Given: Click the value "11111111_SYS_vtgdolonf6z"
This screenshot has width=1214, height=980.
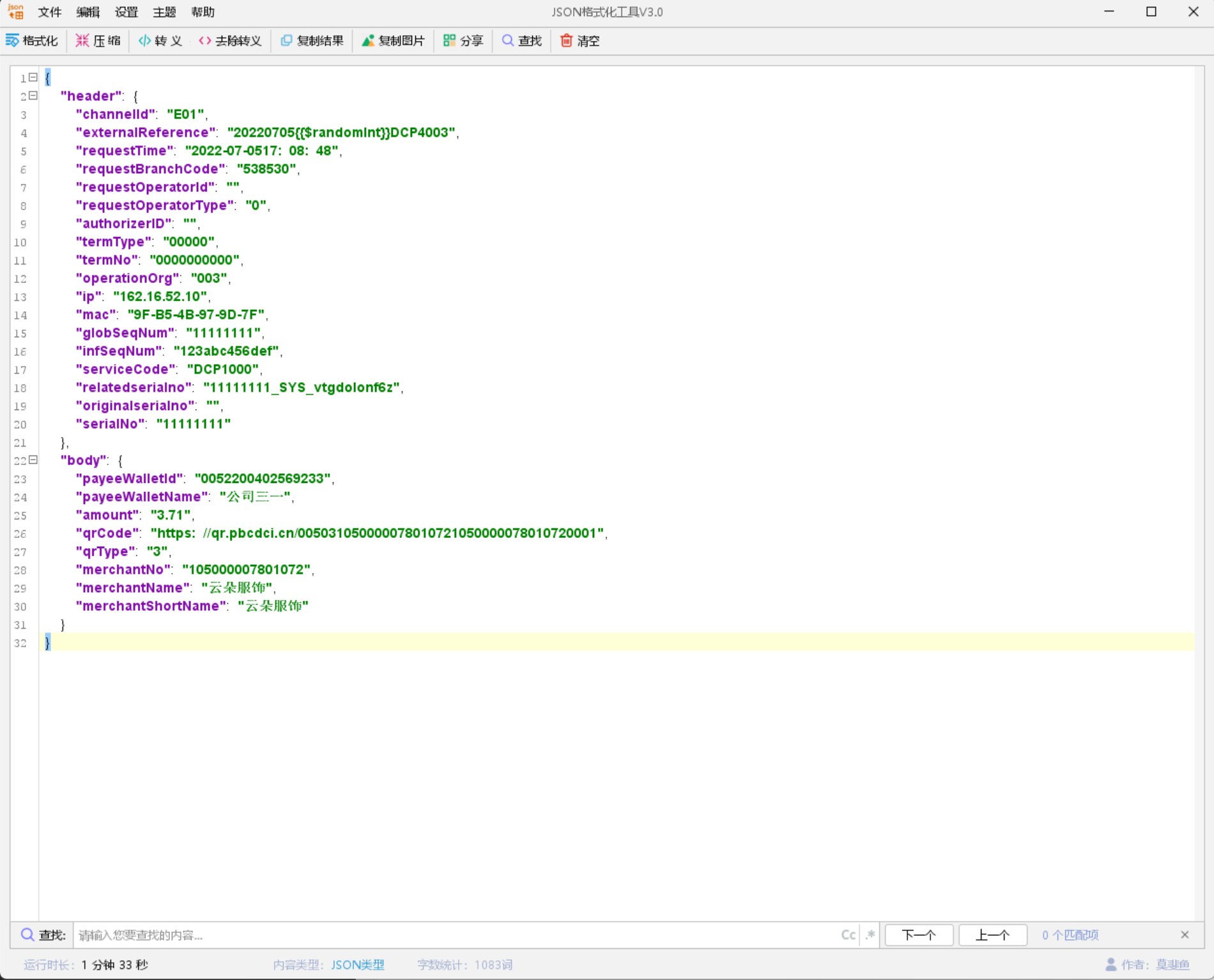Looking at the screenshot, I should 302,387.
